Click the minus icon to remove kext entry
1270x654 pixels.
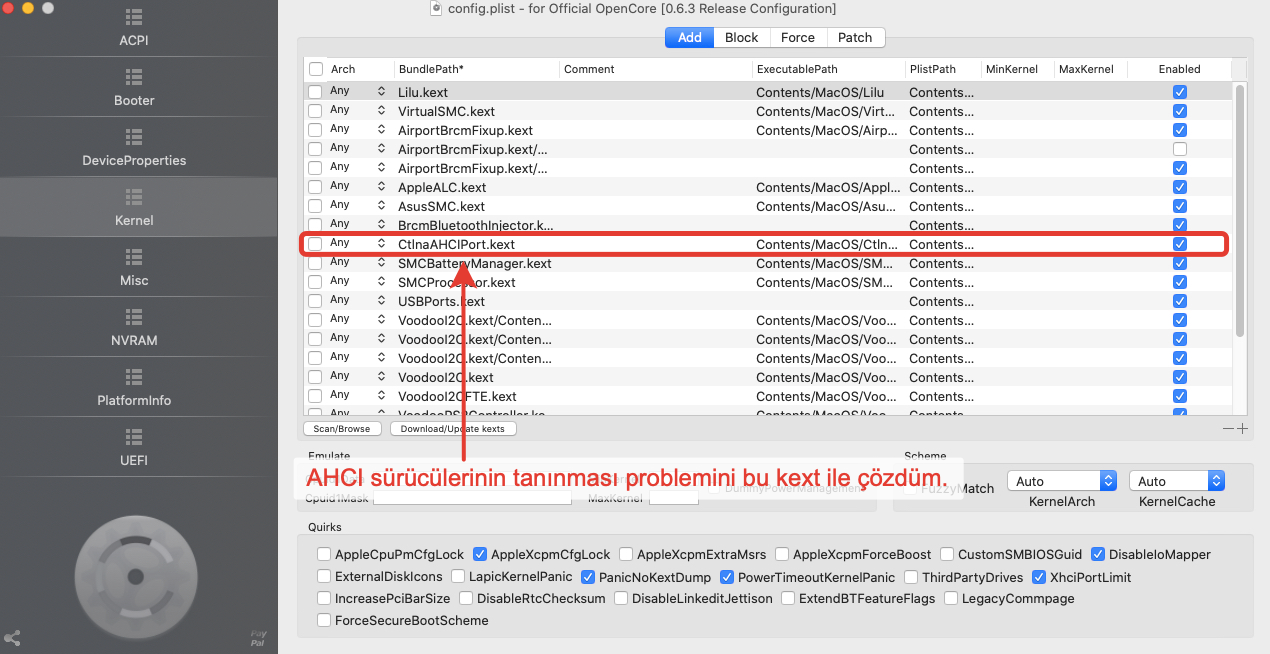pos(1229,428)
